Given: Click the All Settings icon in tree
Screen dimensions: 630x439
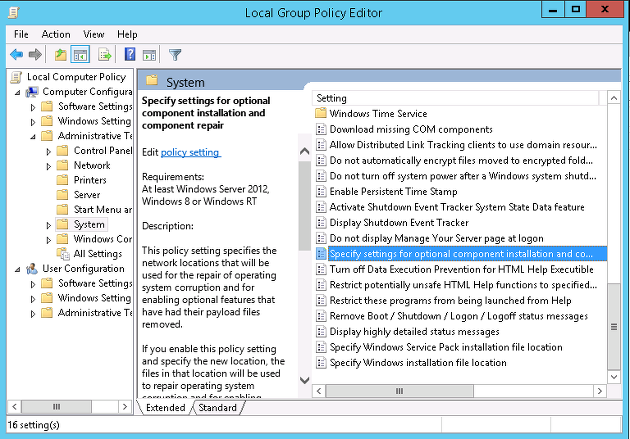Looking at the screenshot, I should click(63, 254).
